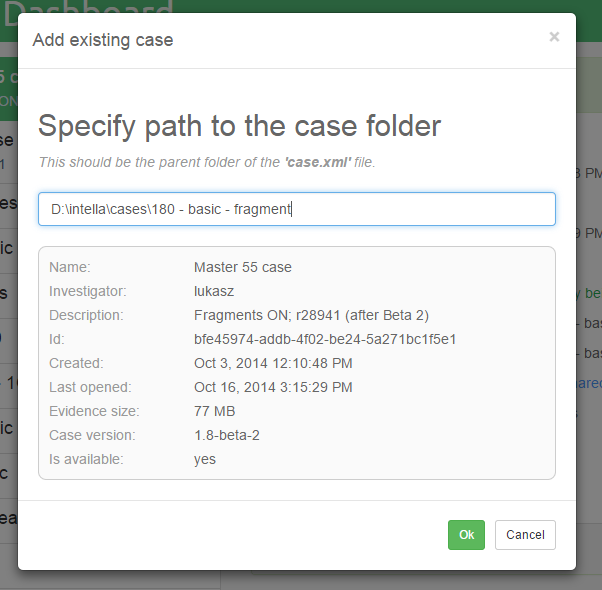Confirm with the green Ok button
Viewport: 602px width, 590px height.
pos(466,535)
